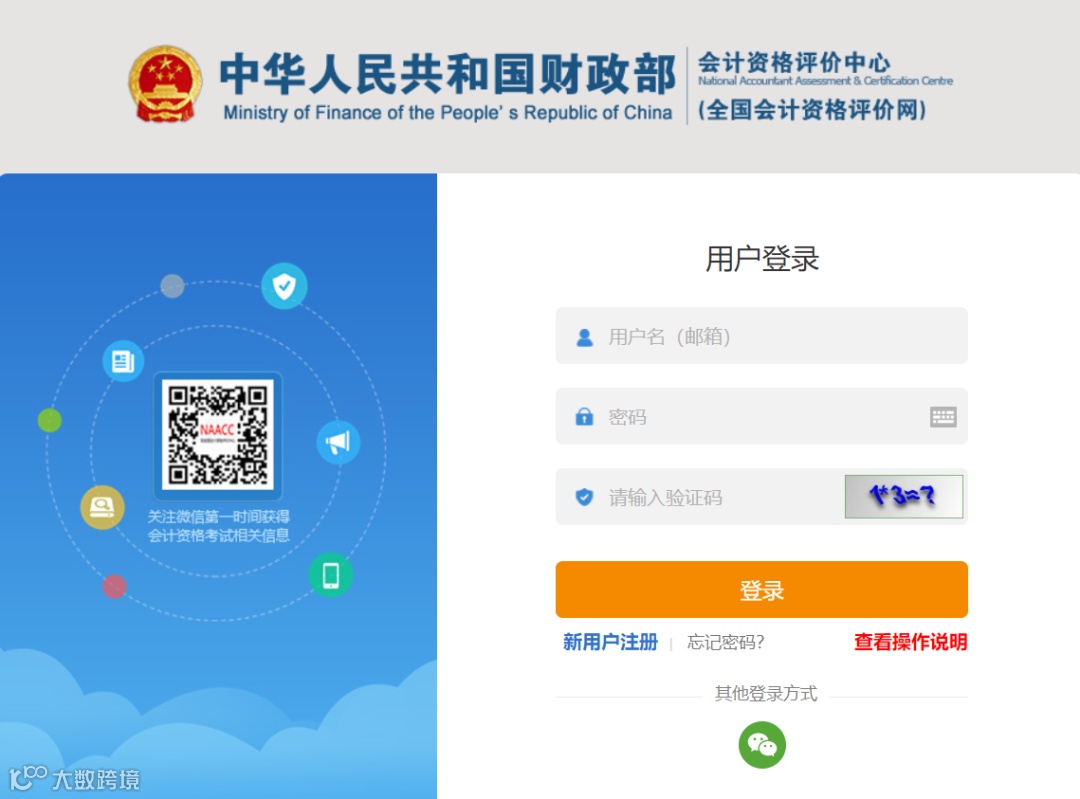Click the green mobile phone icon
The image size is (1080, 799).
331,575
